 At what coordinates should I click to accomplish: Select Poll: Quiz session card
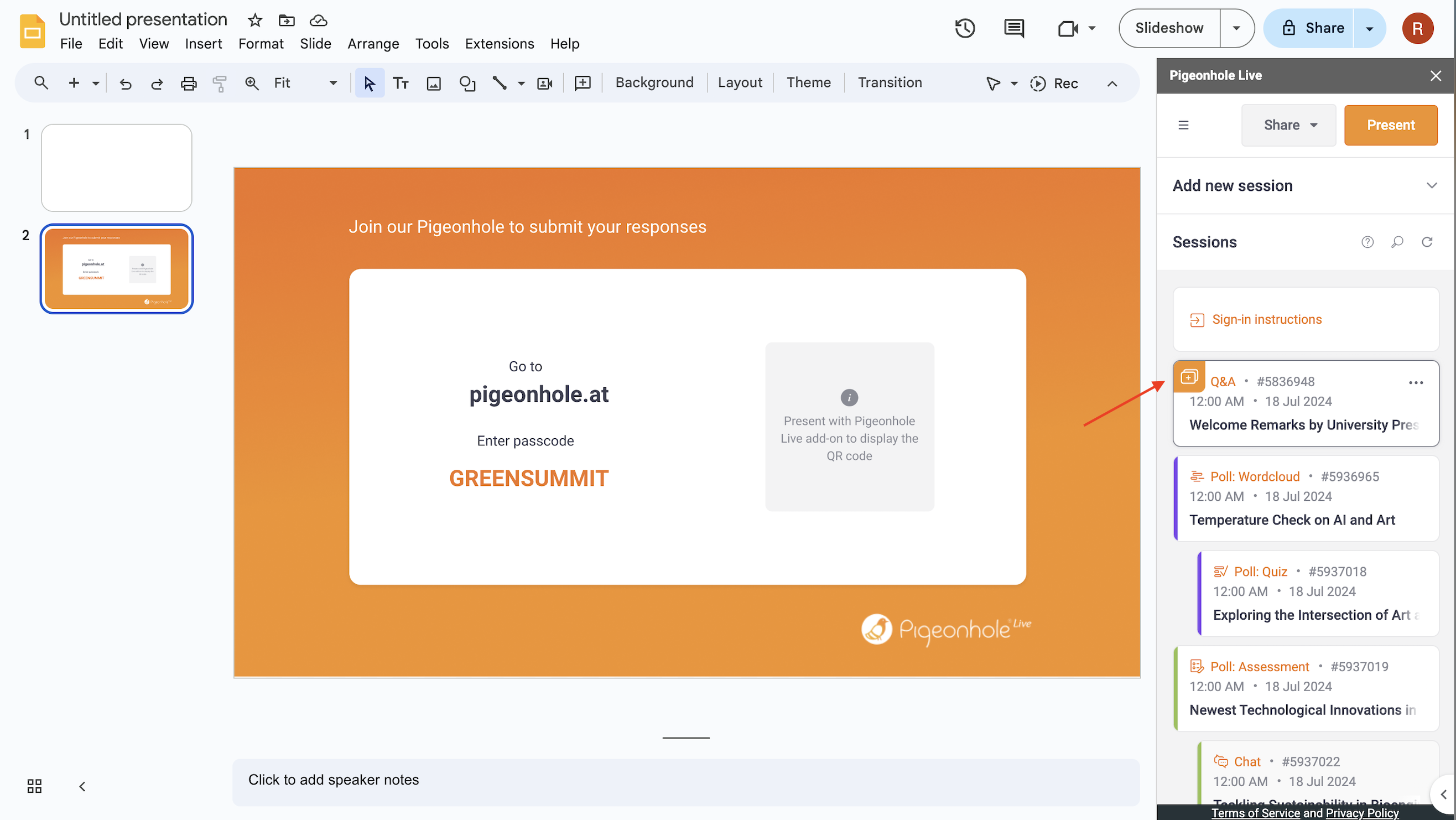(x=1318, y=593)
